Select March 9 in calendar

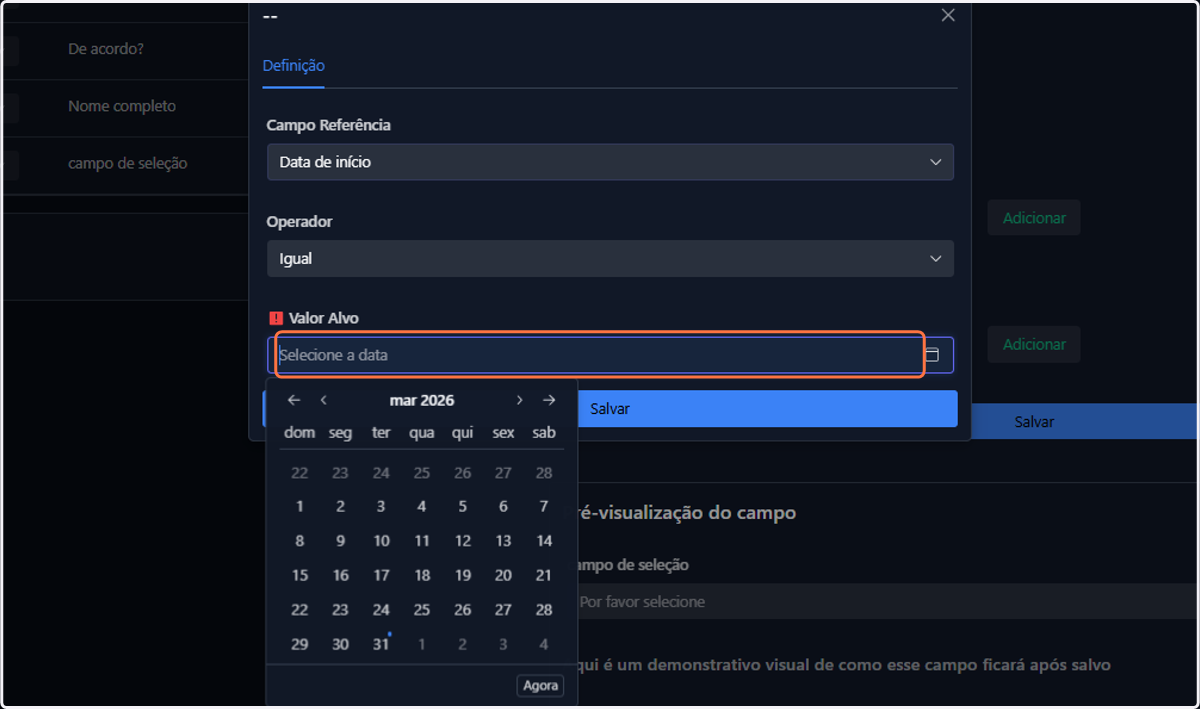[340, 541]
